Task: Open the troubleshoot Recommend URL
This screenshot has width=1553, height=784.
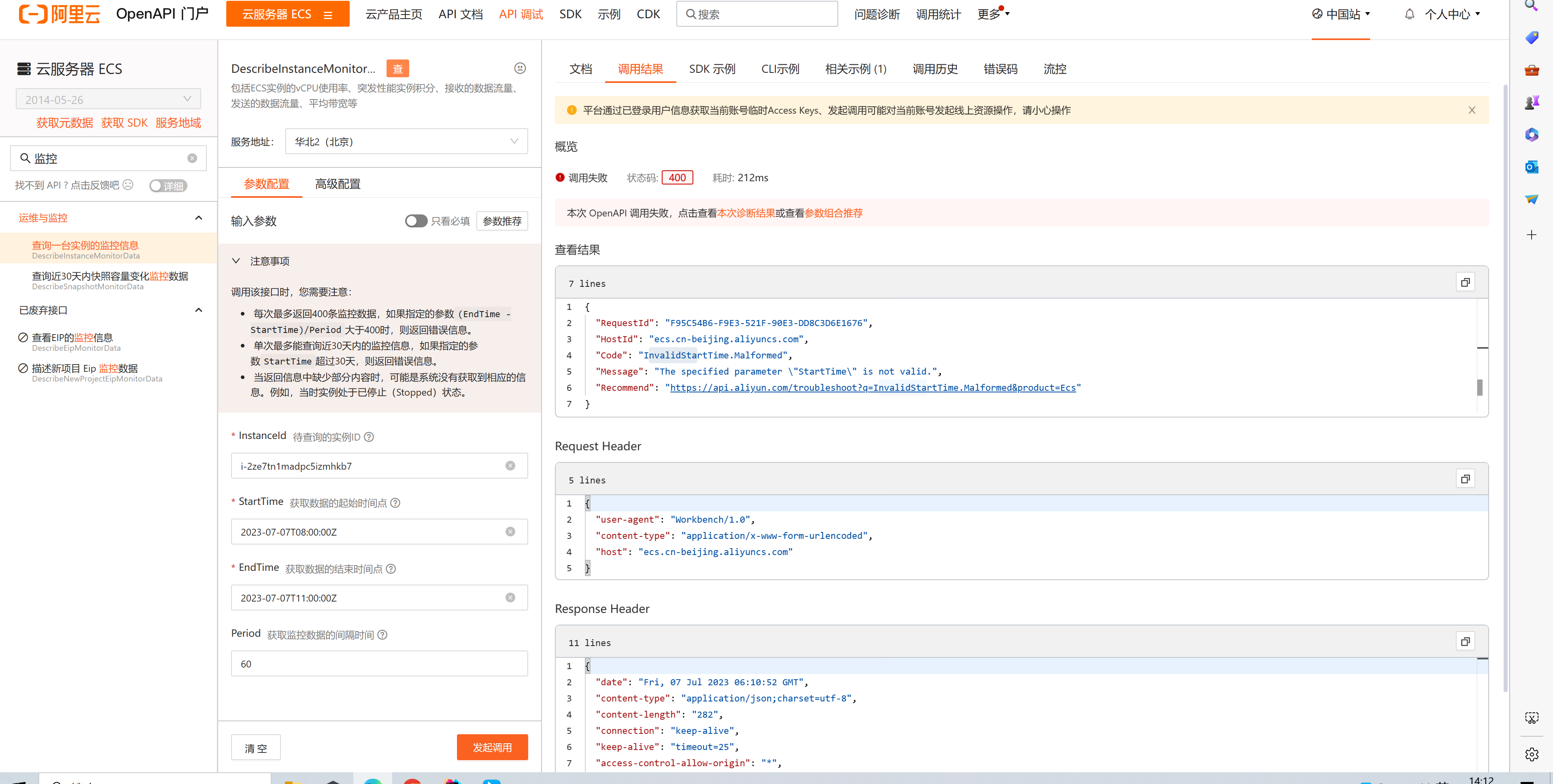Action: click(x=872, y=388)
